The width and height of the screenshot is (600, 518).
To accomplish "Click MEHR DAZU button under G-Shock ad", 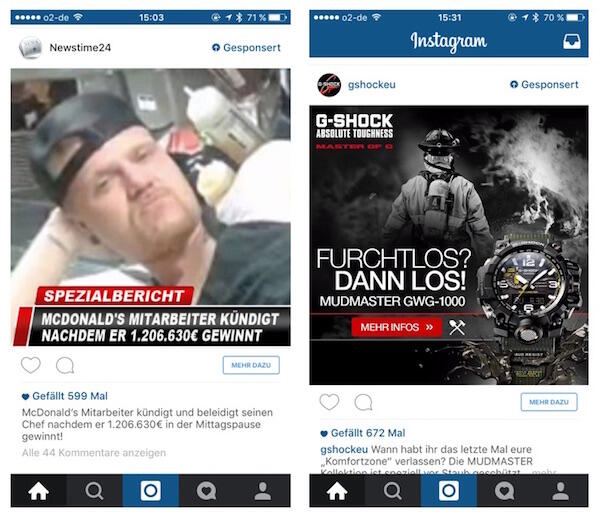I will 549,402.
